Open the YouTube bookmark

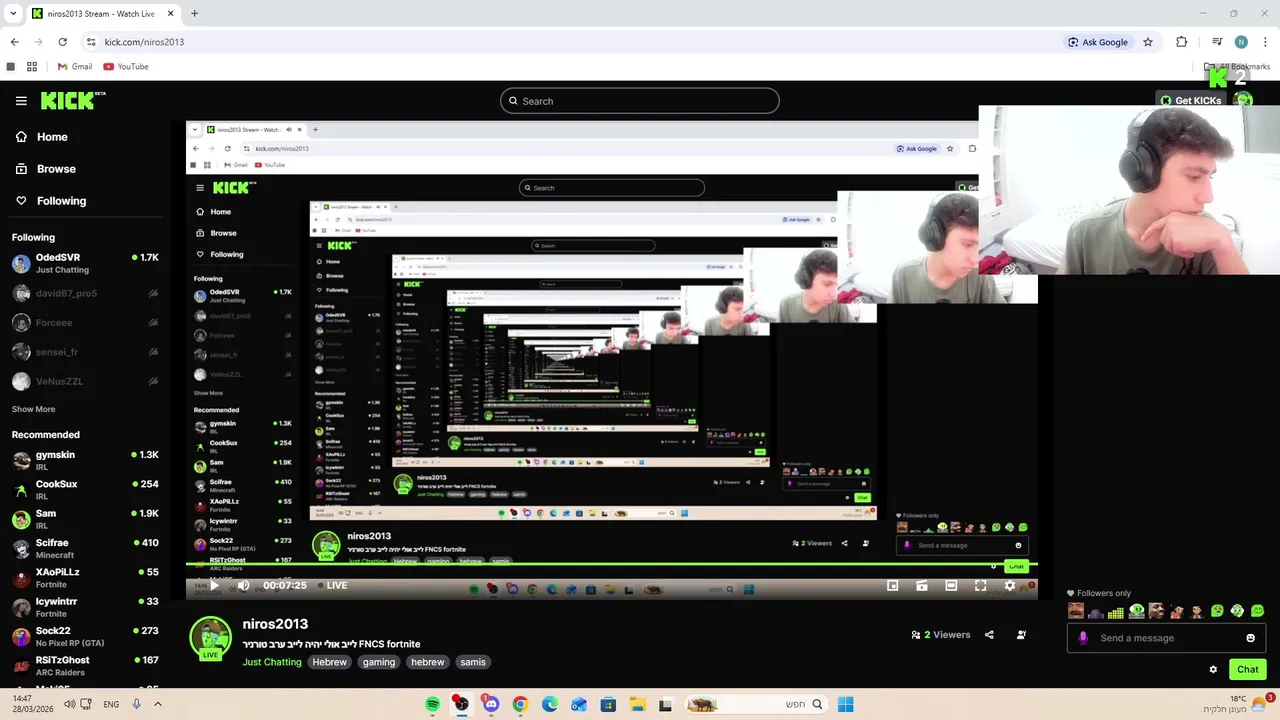126,67
